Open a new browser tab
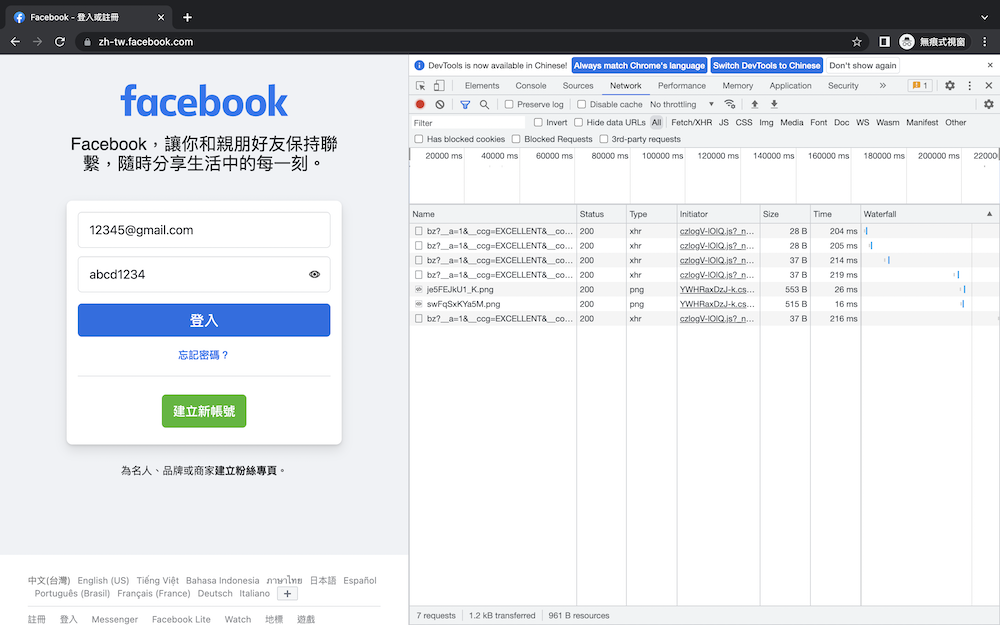 (x=187, y=17)
